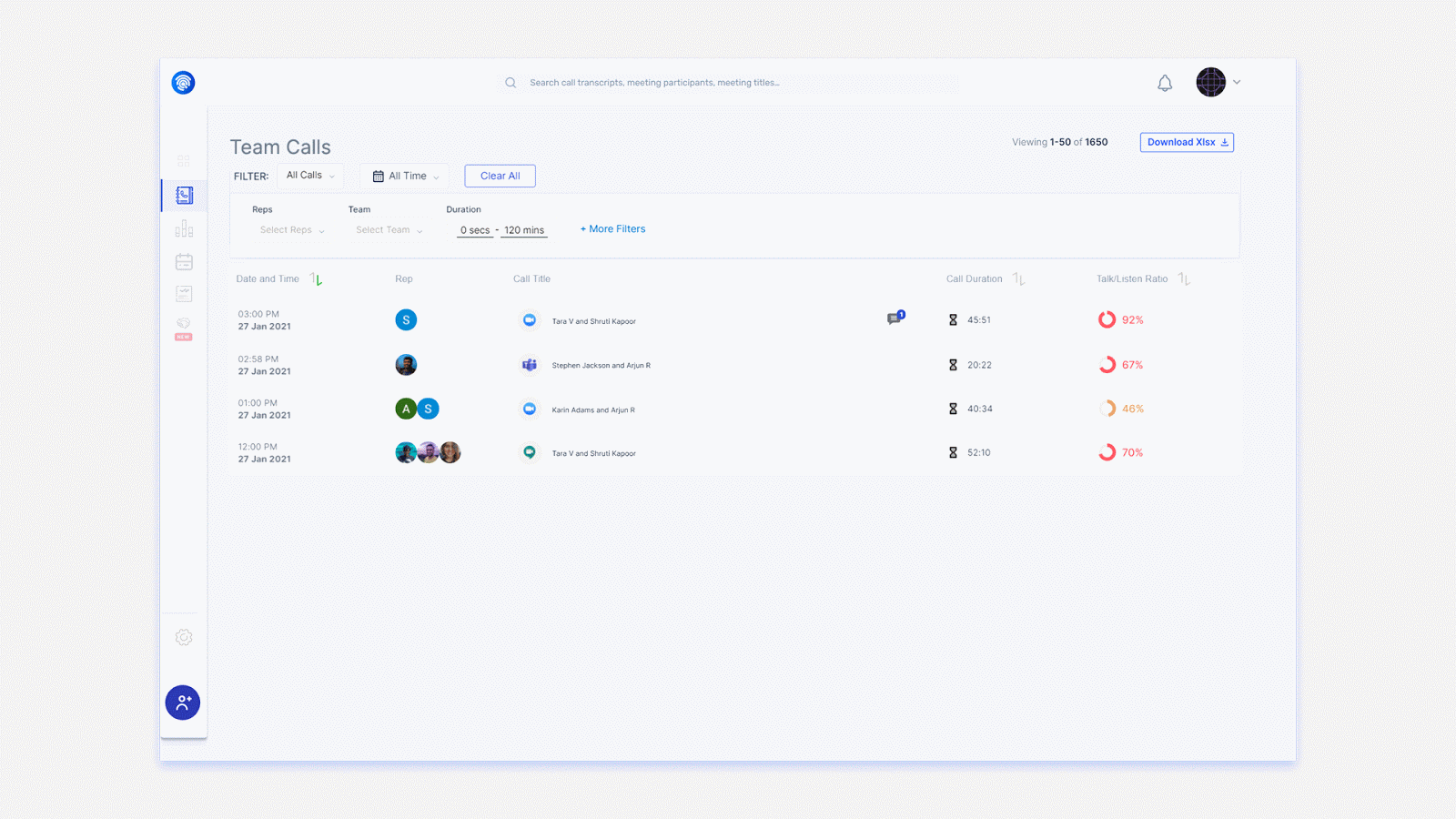
Task: Open the sidebar icon tagged NEW
Action: click(x=184, y=329)
